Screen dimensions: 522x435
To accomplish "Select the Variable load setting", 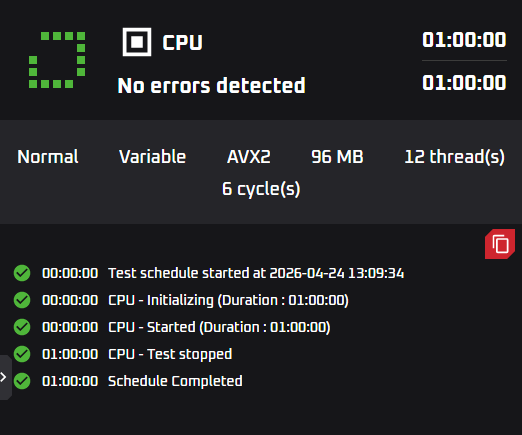I will 153,157.
